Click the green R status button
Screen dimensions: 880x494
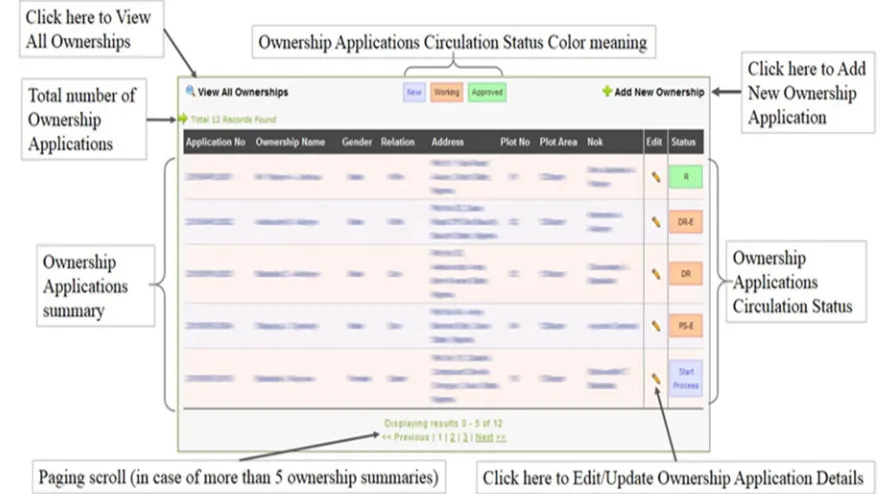pyautogui.click(x=686, y=177)
